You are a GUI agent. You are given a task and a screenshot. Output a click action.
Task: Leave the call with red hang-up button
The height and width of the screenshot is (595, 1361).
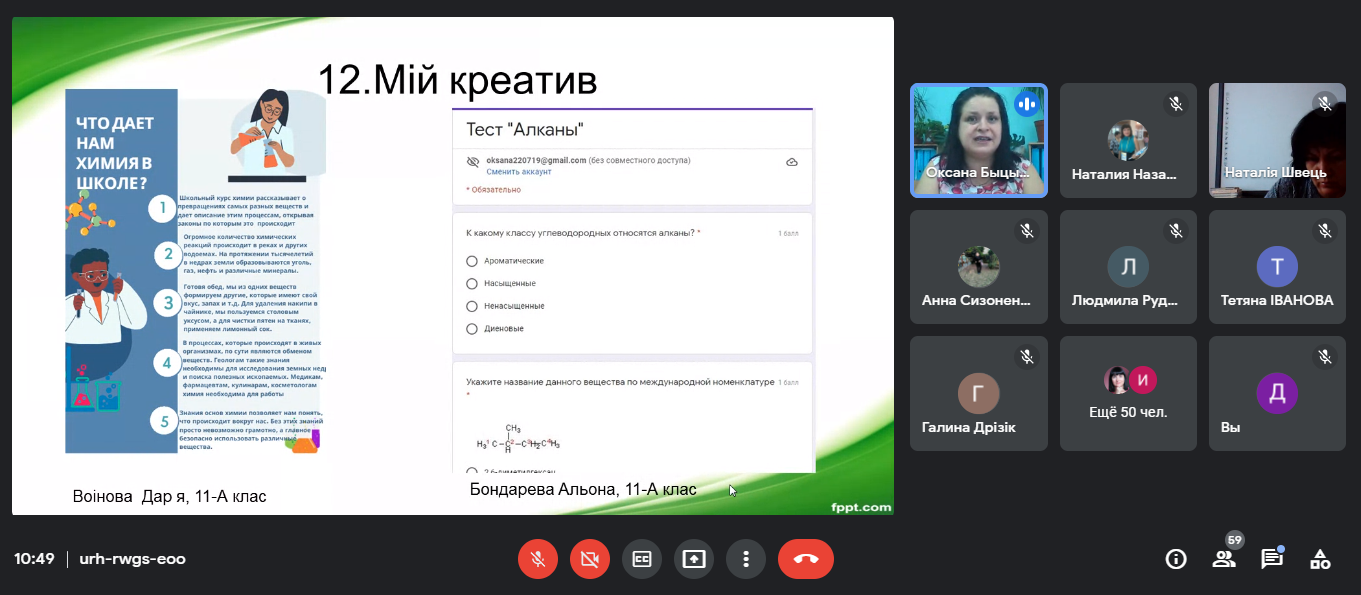point(806,559)
